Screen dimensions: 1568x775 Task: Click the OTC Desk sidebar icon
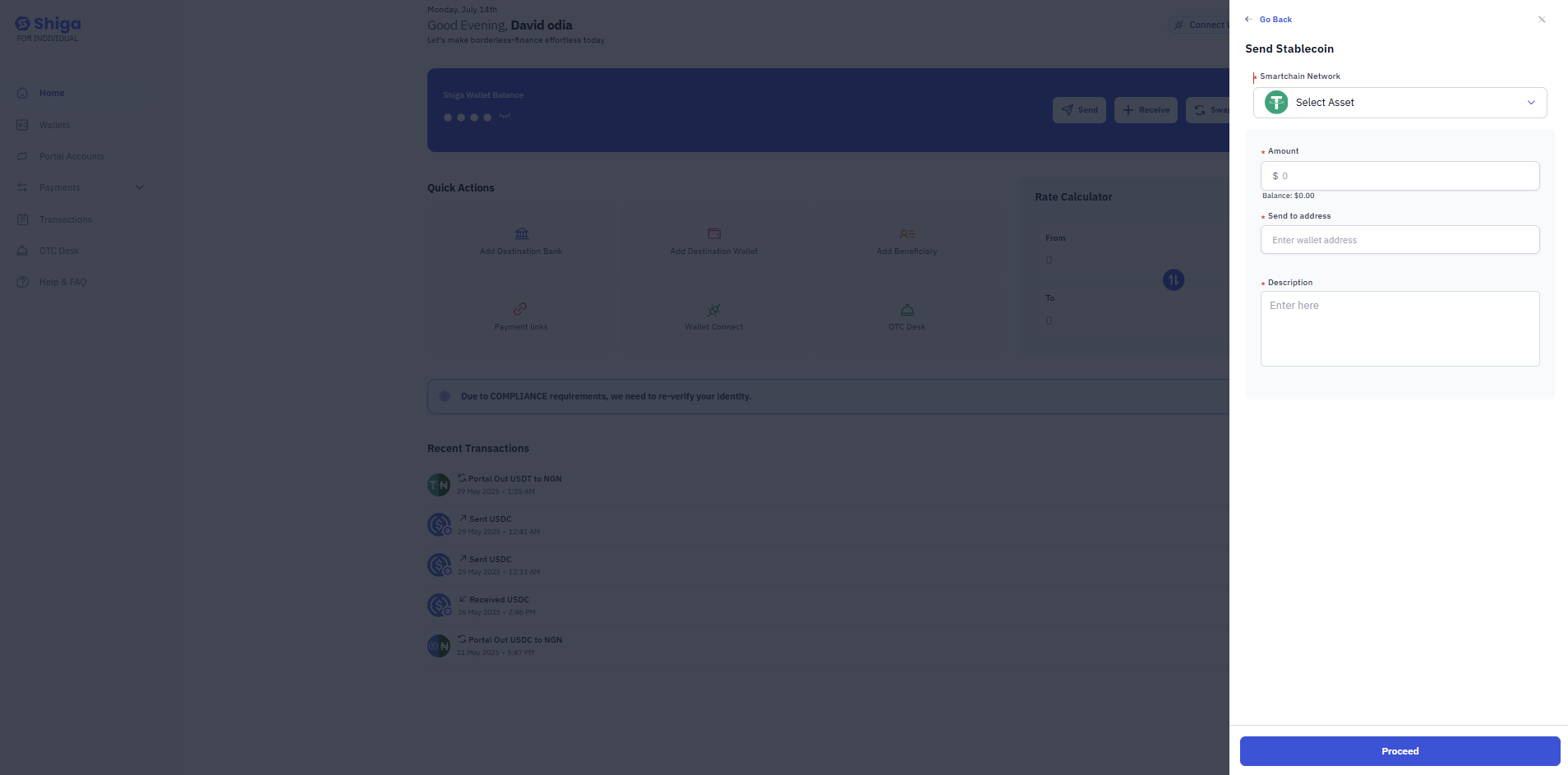[22, 251]
